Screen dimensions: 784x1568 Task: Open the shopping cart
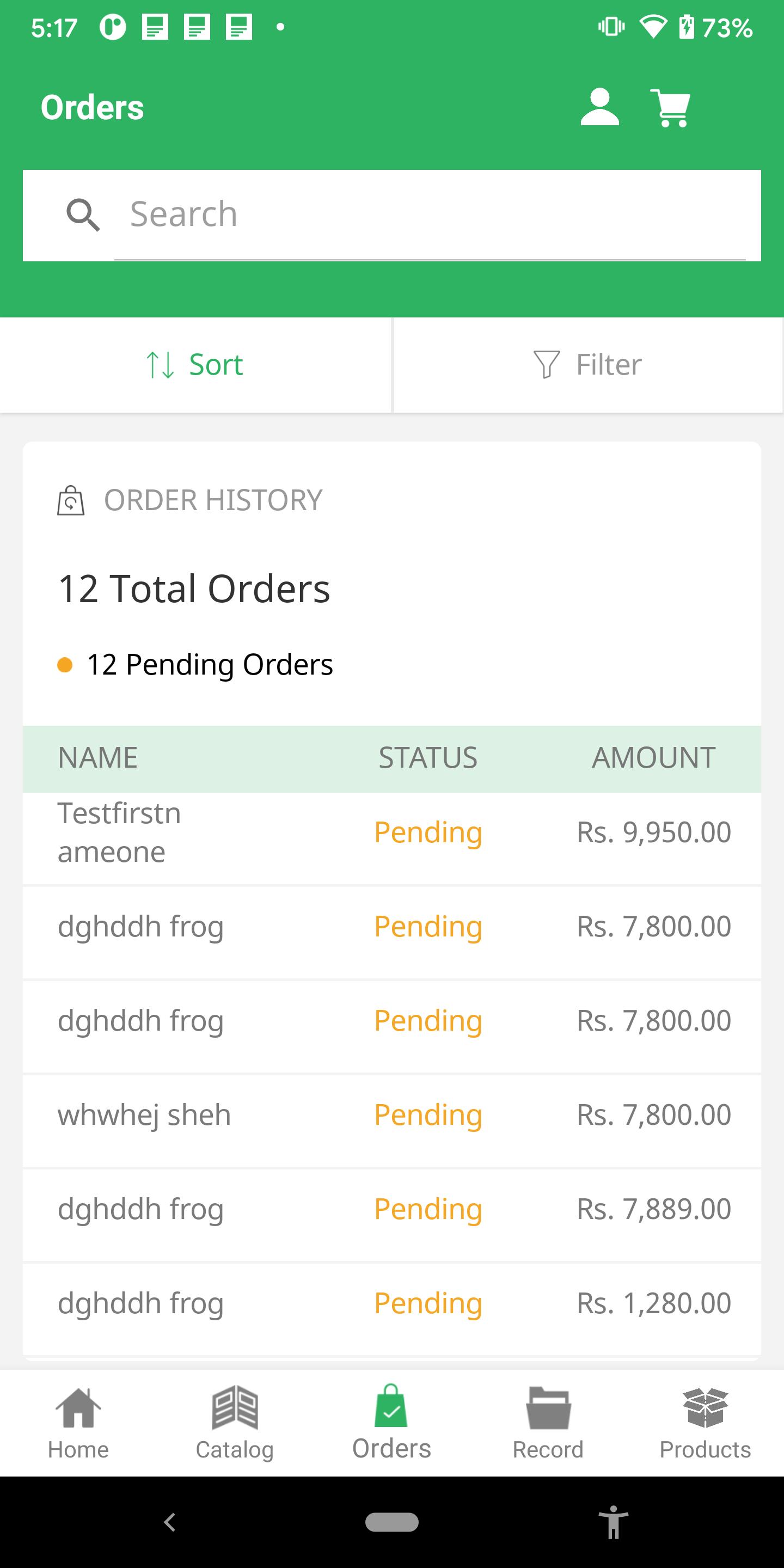coord(670,108)
